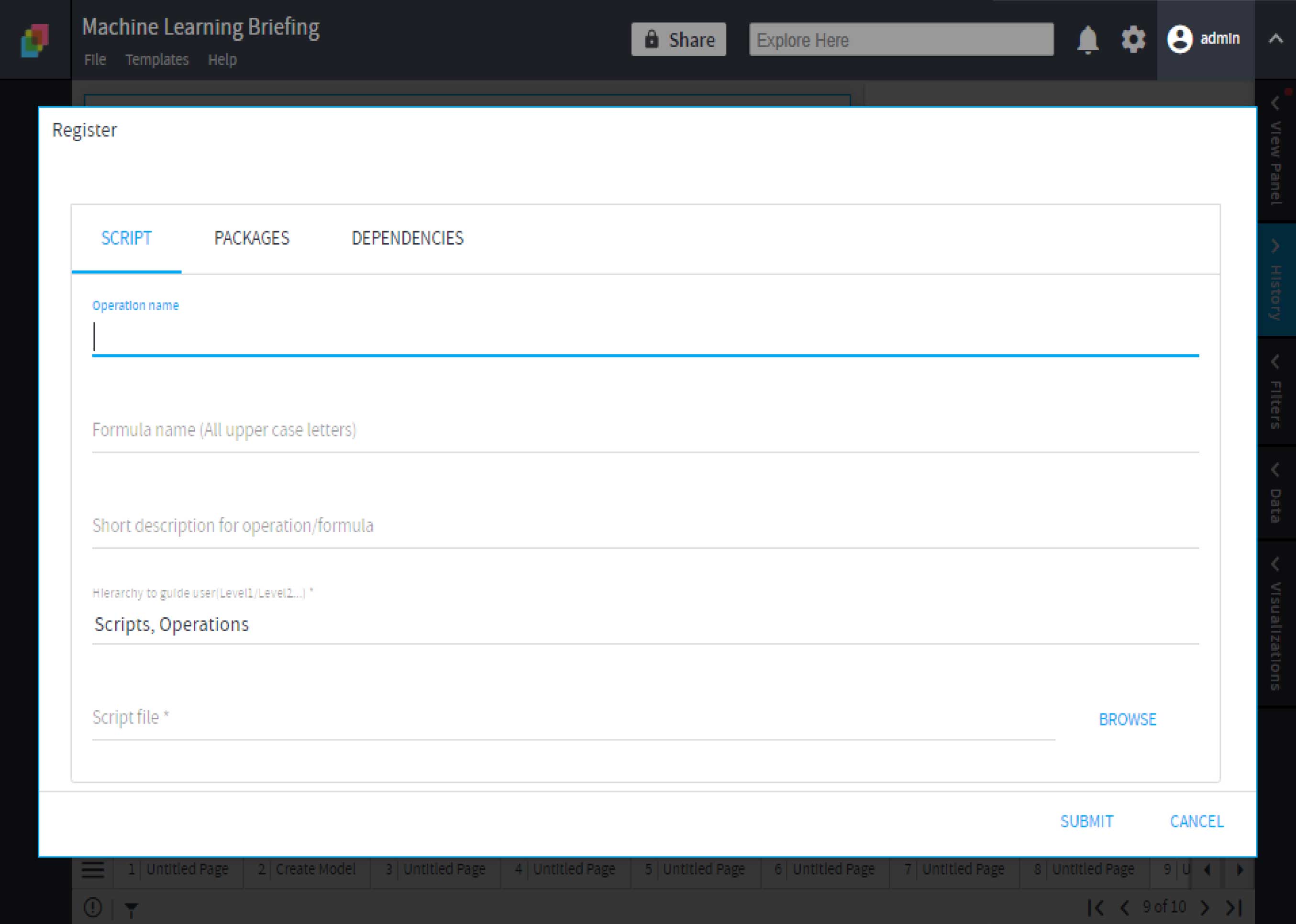This screenshot has height=924, width=1296.
Task: Click the Operation name input field
Action: pos(645,337)
